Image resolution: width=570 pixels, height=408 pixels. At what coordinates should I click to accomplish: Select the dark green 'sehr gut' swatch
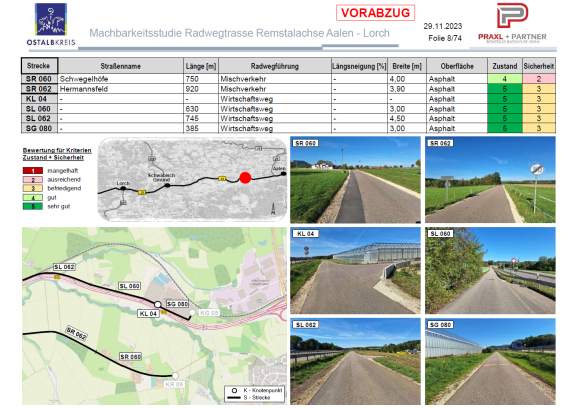point(33,206)
